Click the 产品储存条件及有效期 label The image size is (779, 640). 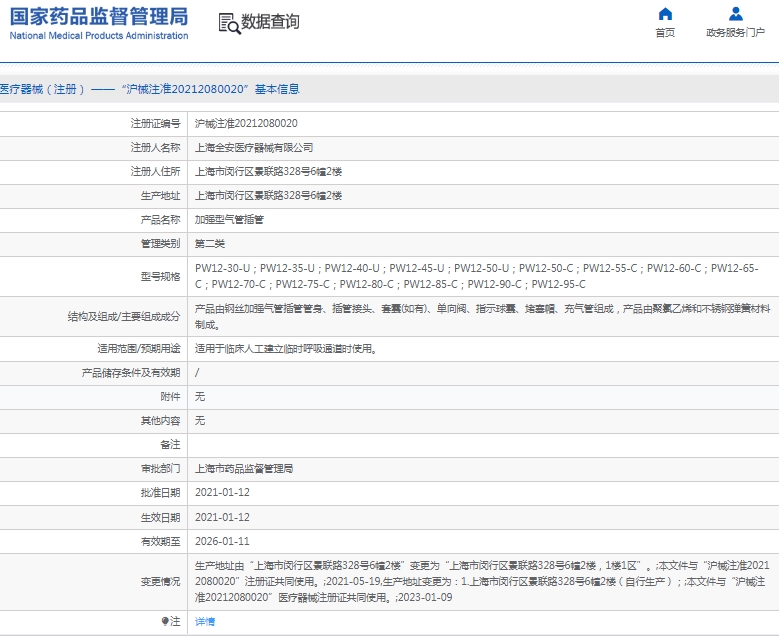click(x=131, y=373)
